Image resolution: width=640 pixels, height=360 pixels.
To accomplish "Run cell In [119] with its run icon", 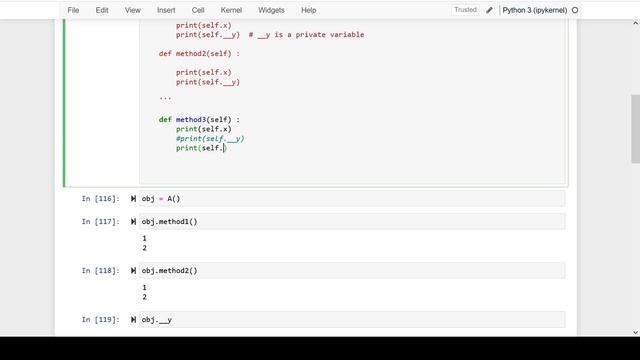I will pos(133,320).
